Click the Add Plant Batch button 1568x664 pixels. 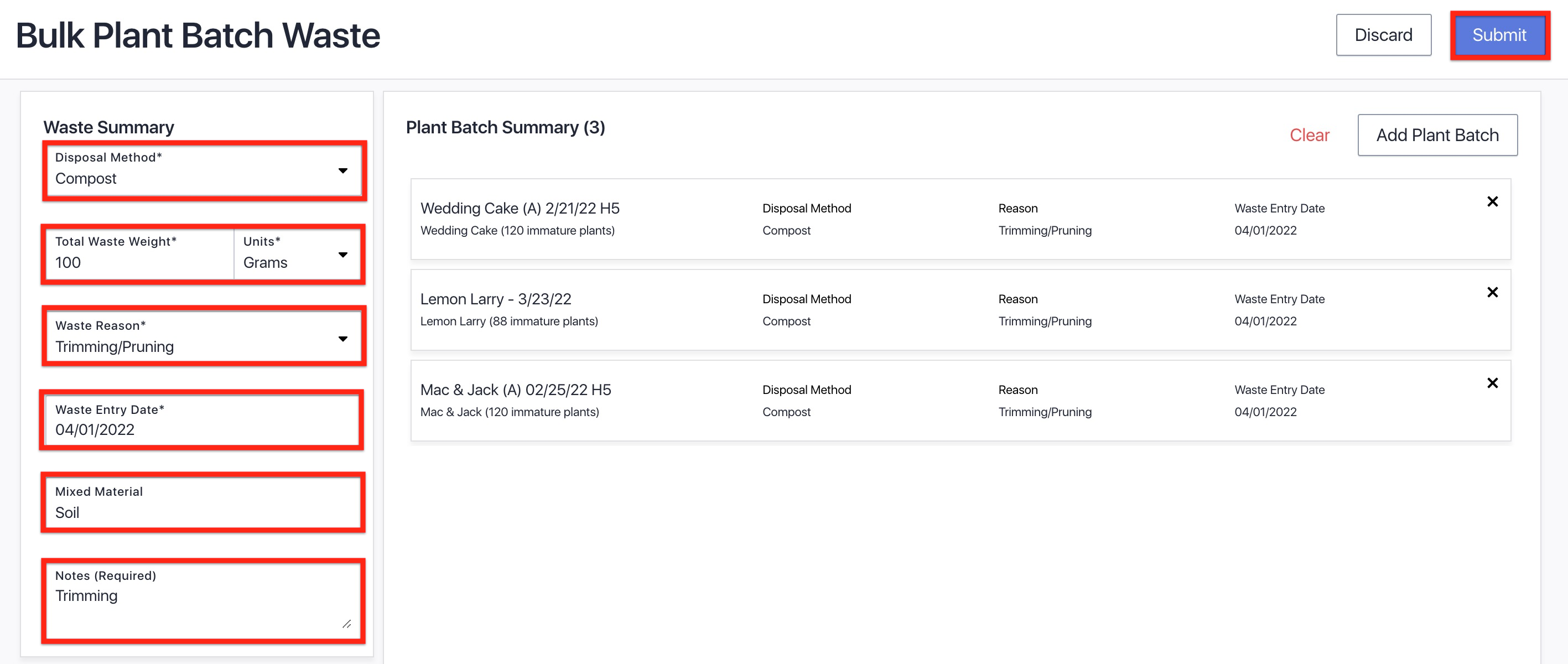1437,135
